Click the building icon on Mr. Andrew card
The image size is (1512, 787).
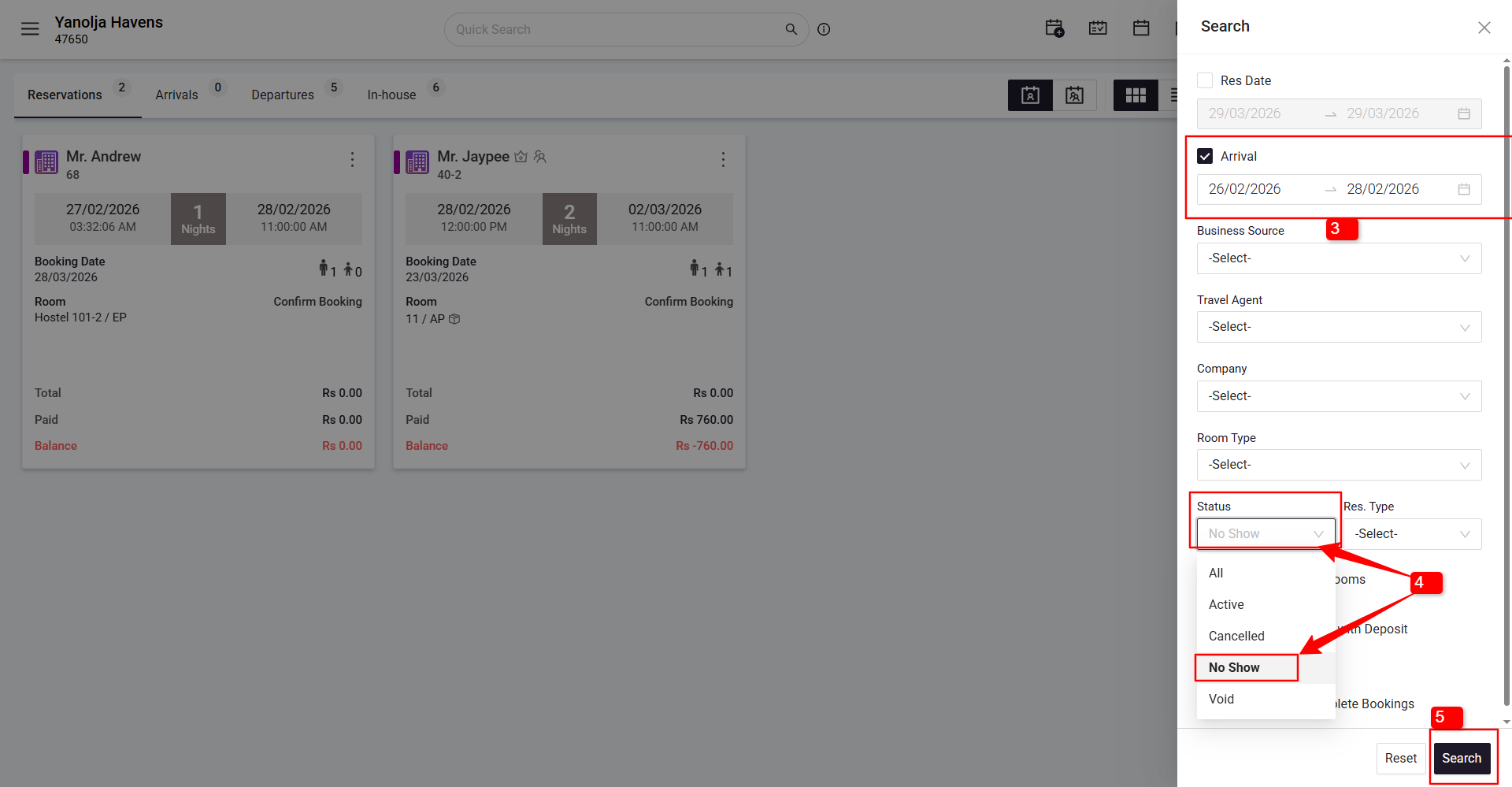[x=46, y=162]
